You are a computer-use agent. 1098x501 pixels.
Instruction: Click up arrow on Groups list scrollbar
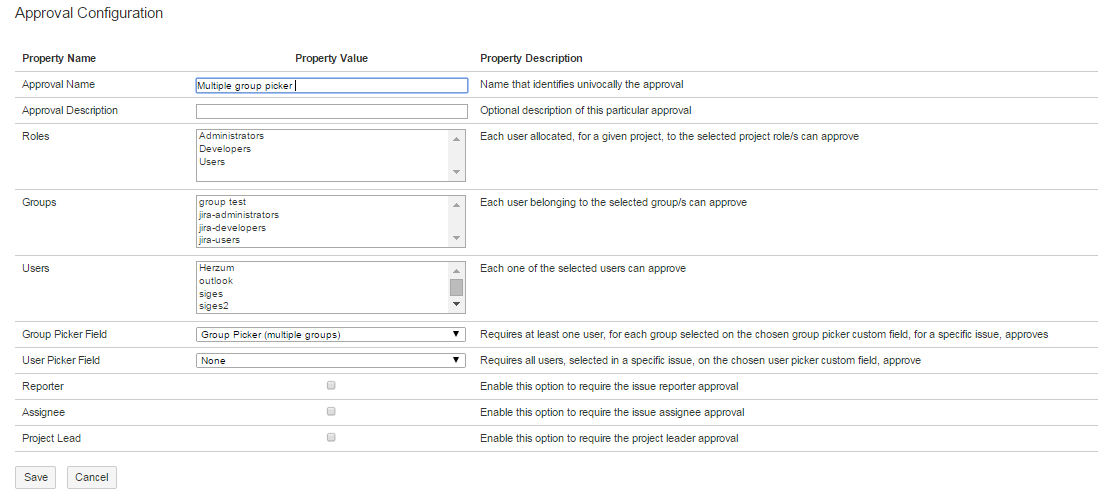(x=456, y=204)
